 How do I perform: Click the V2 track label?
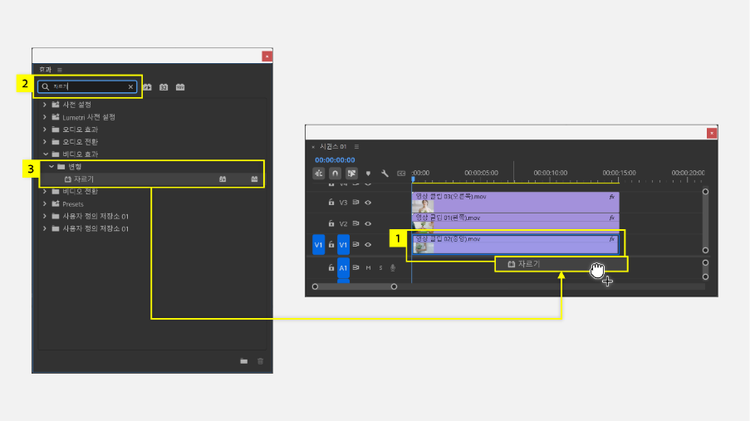[343, 223]
